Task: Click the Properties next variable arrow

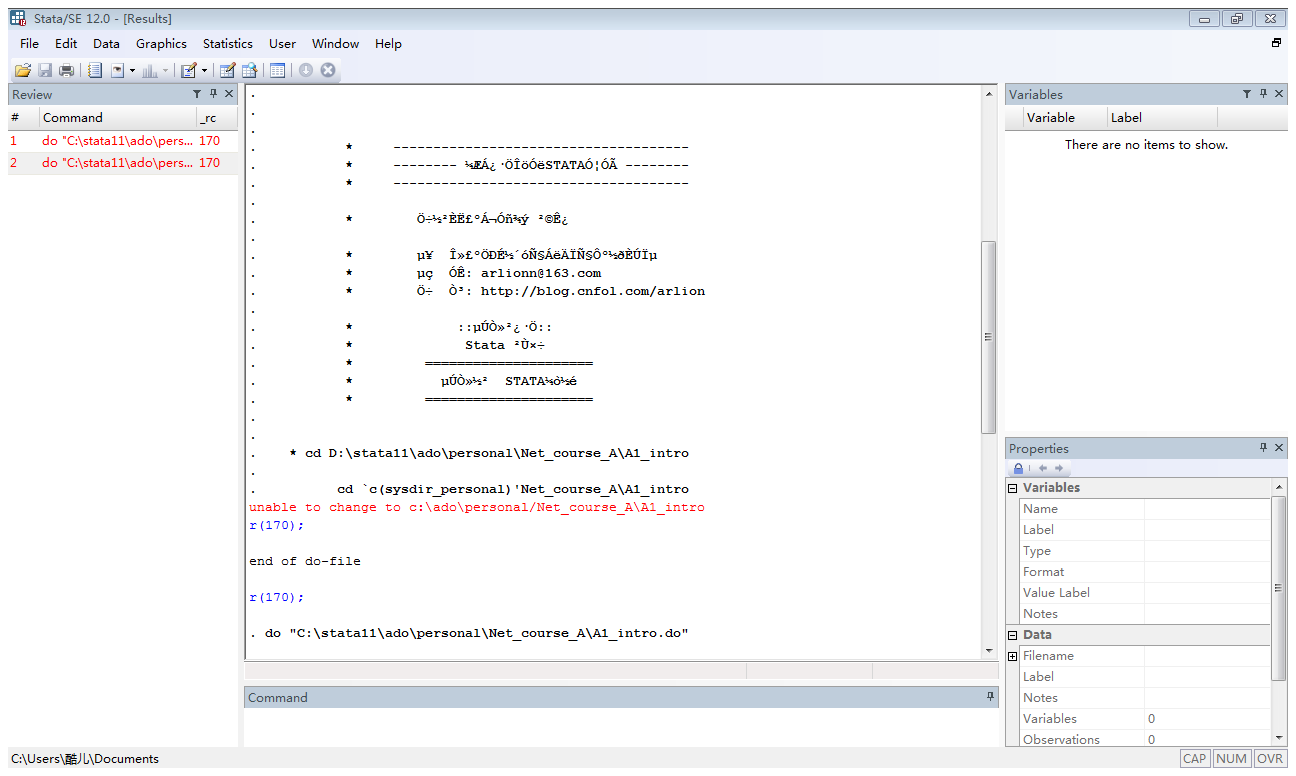Action: [x=1058, y=468]
